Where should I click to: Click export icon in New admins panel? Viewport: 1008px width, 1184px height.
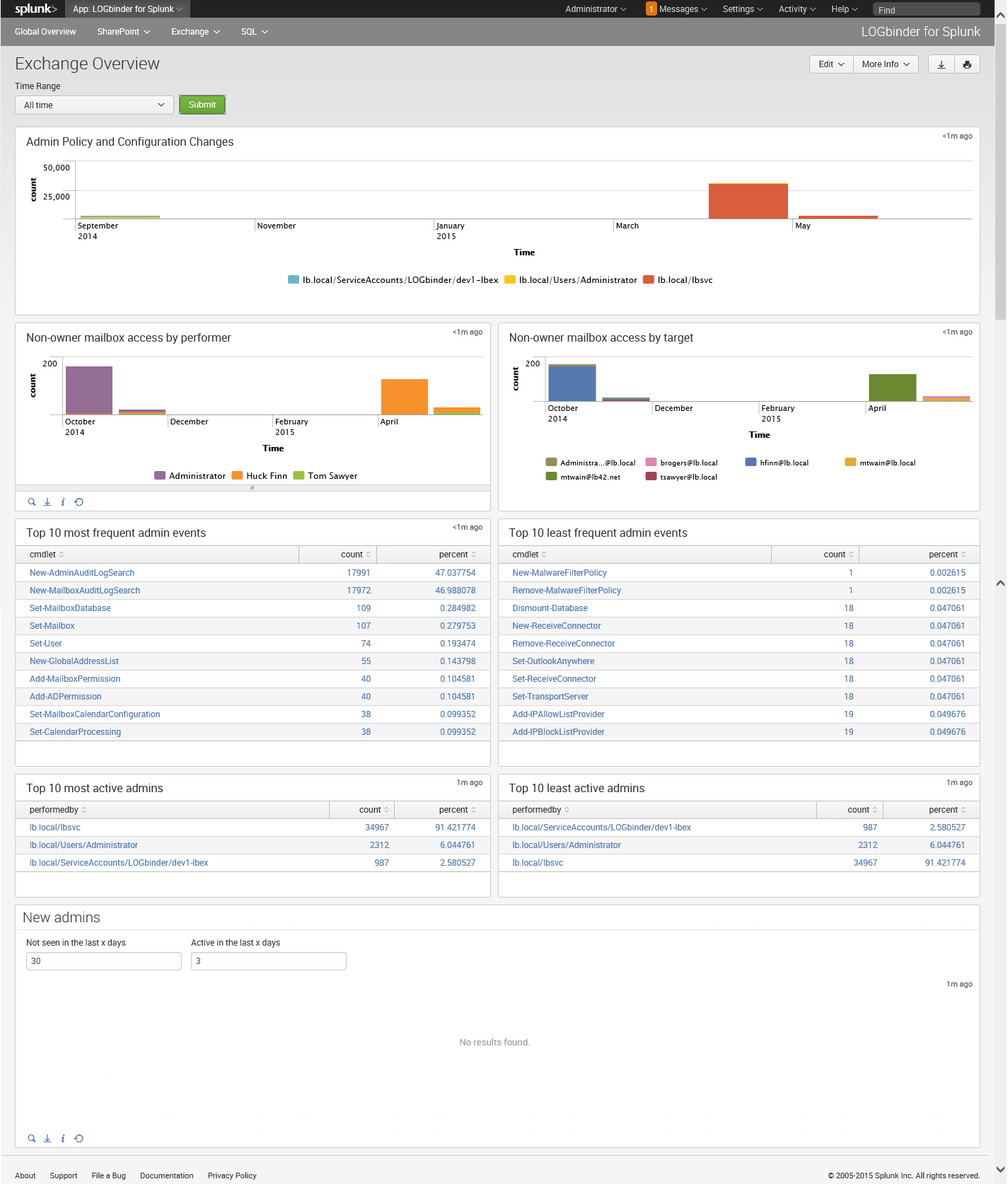(47, 1139)
